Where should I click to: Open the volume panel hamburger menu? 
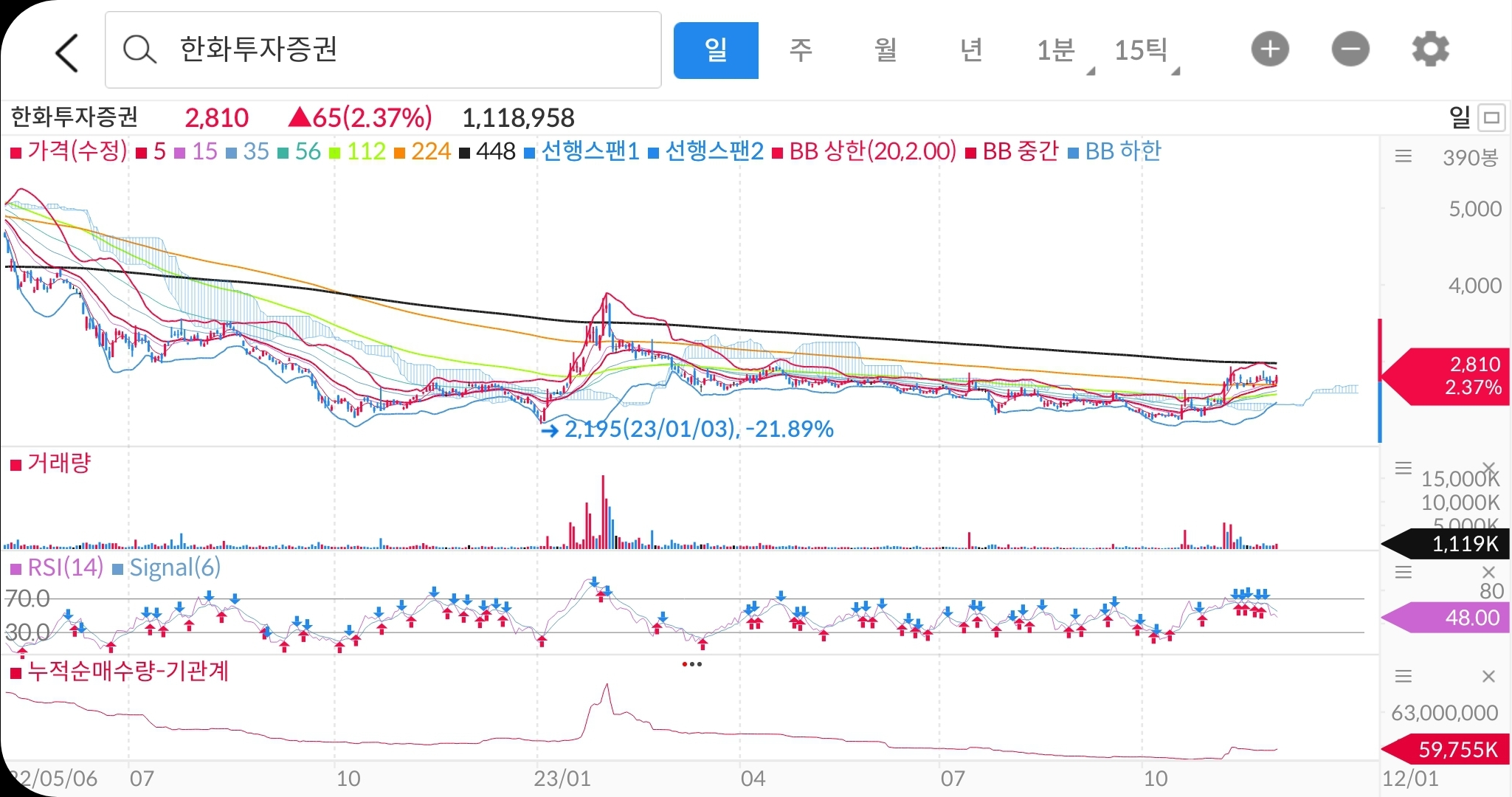click(x=1404, y=468)
